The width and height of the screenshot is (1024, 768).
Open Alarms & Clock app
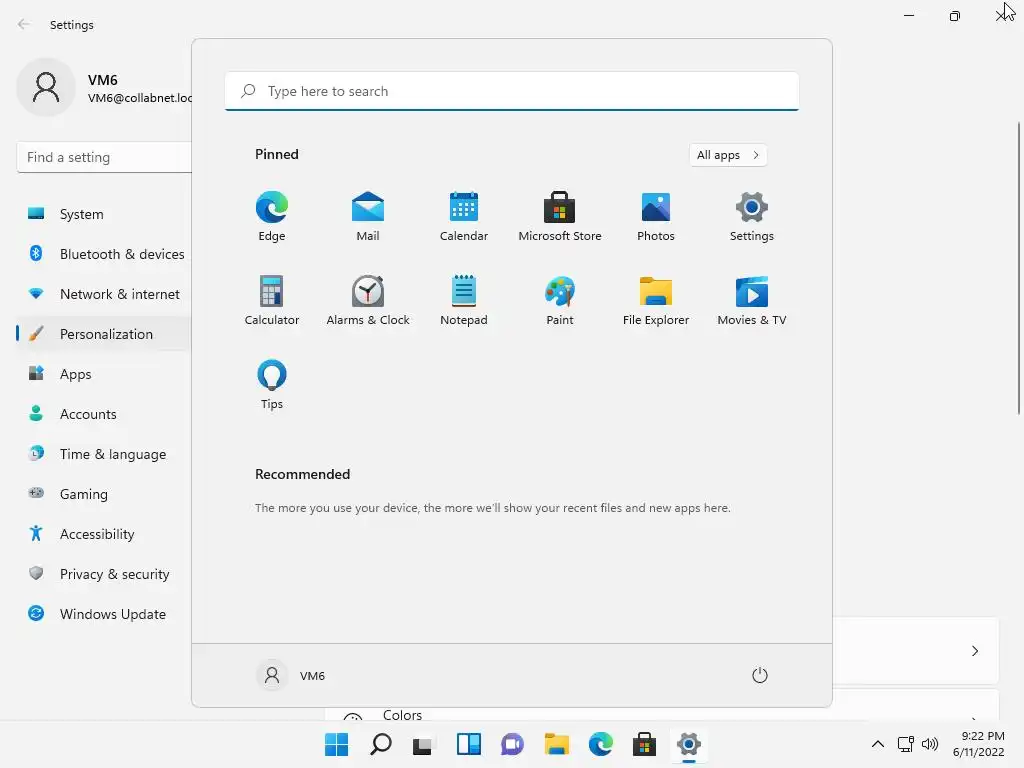tap(368, 300)
